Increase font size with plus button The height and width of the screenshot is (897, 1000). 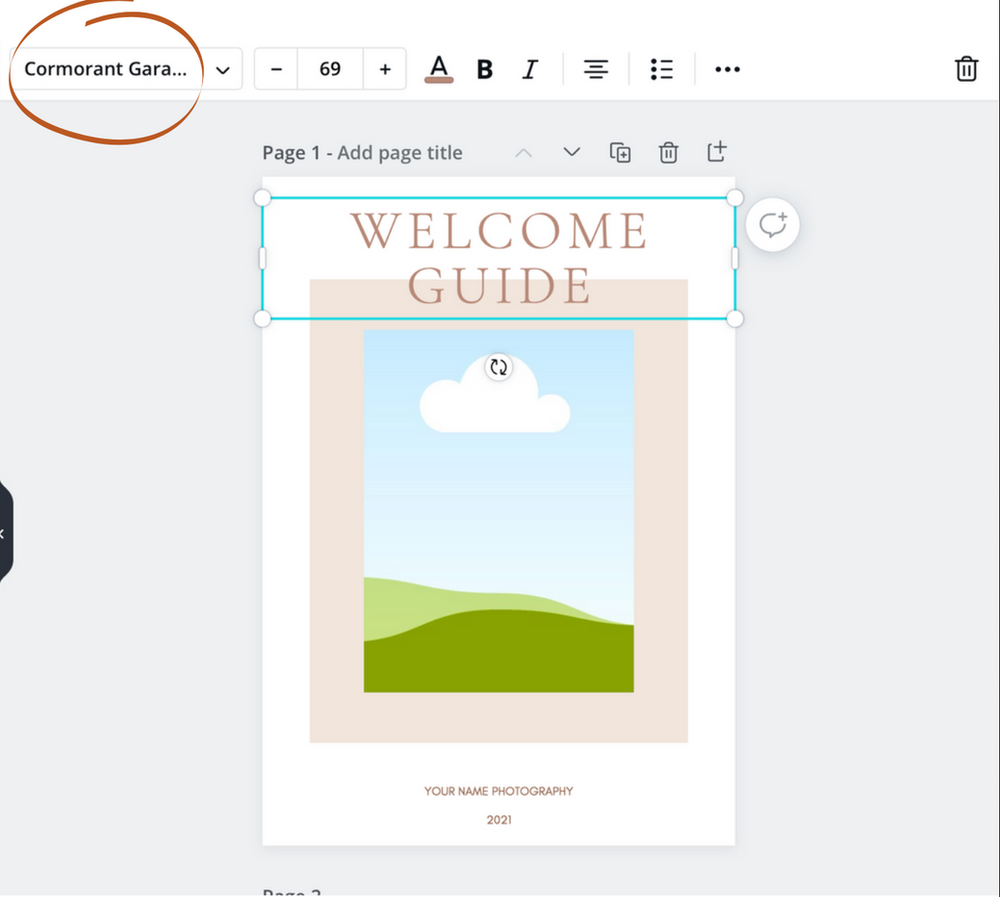click(x=385, y=69)
